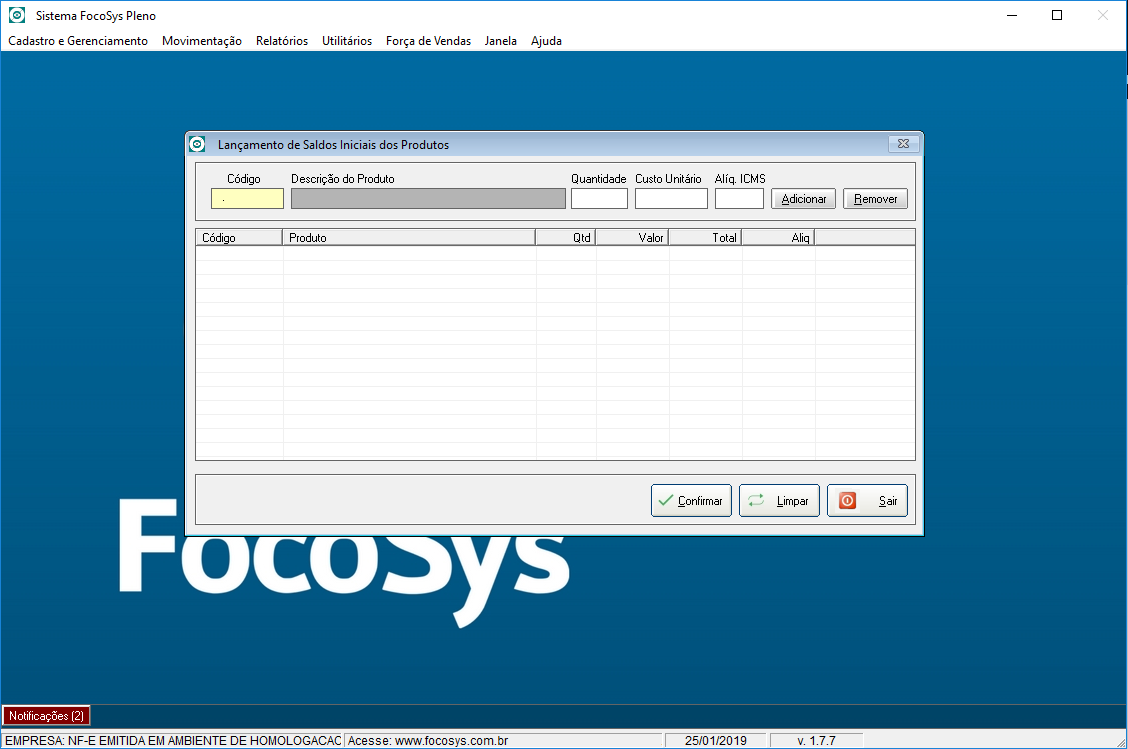Click the gray Descrição do Produto field

coord(428,199)
